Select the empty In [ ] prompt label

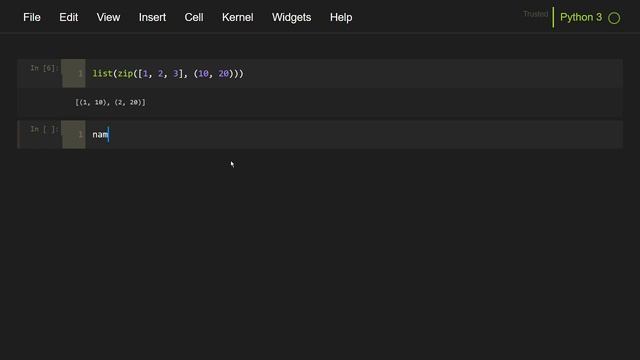click(x=44, y=129)
